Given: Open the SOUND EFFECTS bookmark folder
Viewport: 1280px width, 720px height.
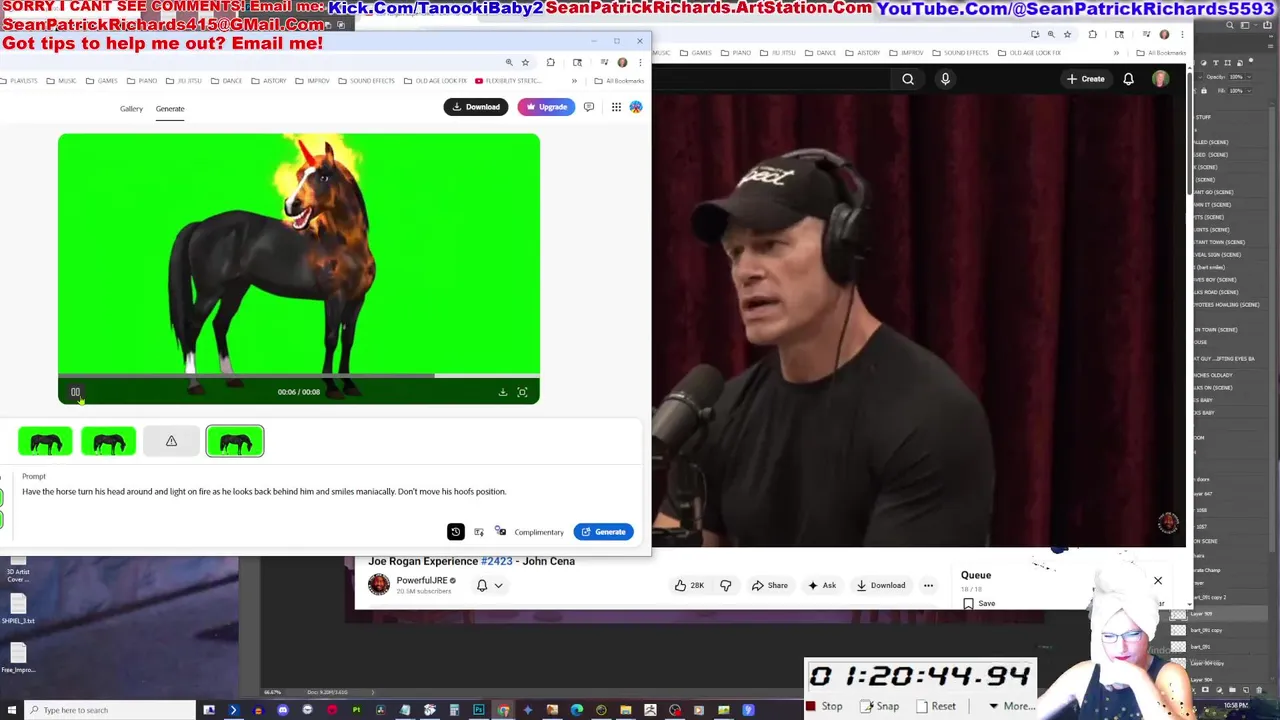Looking at the screenshot, I should click(367, 81).
